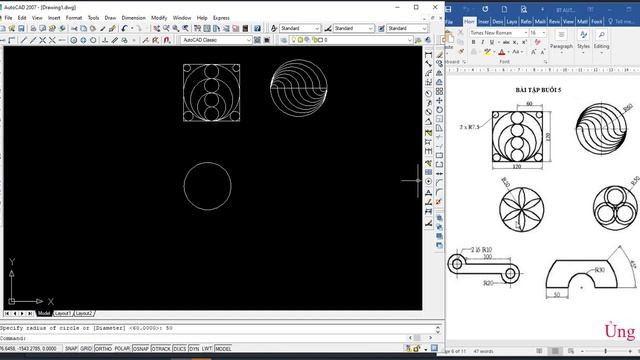Screen dimensions: 640x360
Task: Open the layer list dropdown
Action: tap(409, 40)
